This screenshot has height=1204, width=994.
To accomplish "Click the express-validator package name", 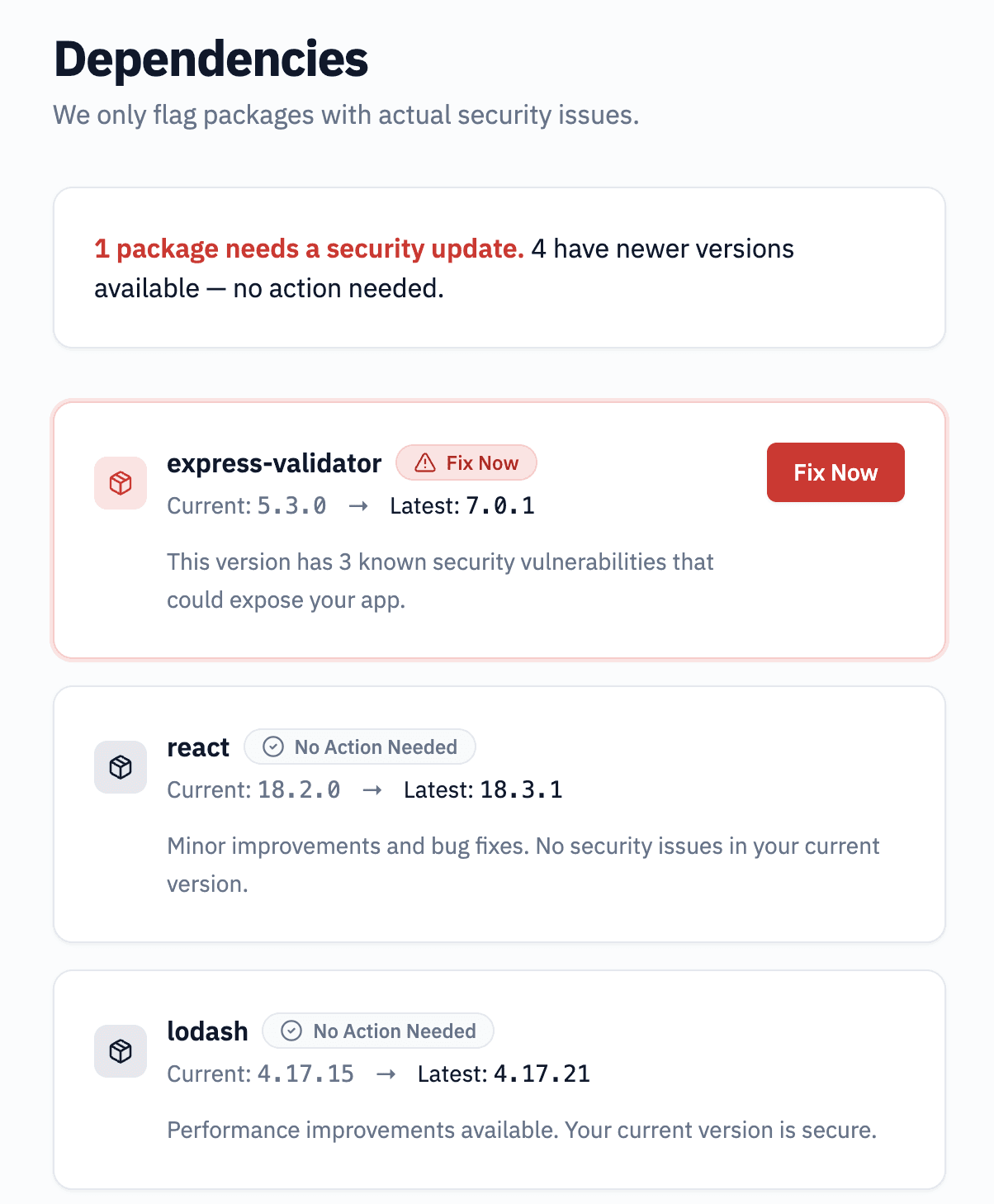I will 273,462.
